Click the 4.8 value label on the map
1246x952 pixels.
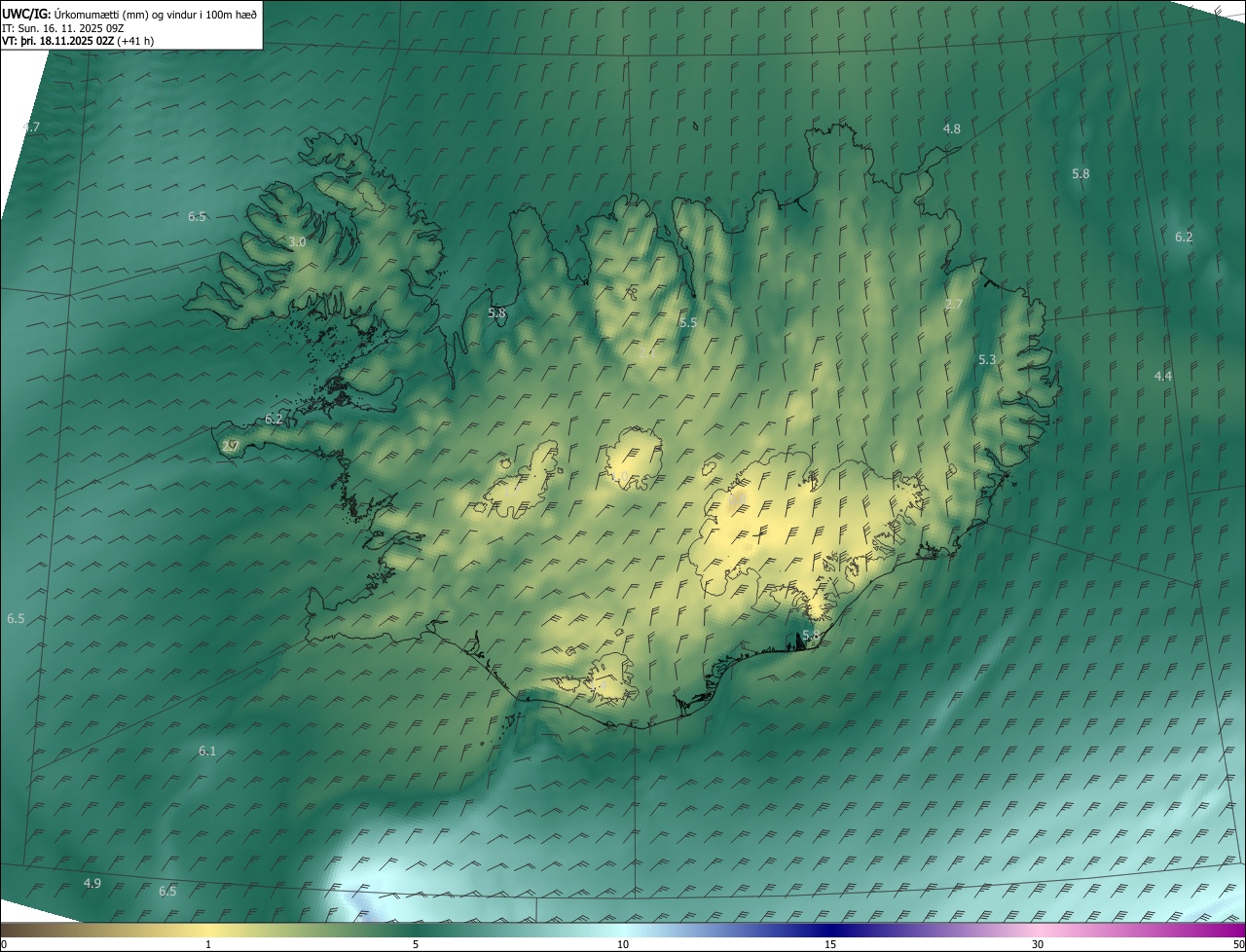(952, 128)
